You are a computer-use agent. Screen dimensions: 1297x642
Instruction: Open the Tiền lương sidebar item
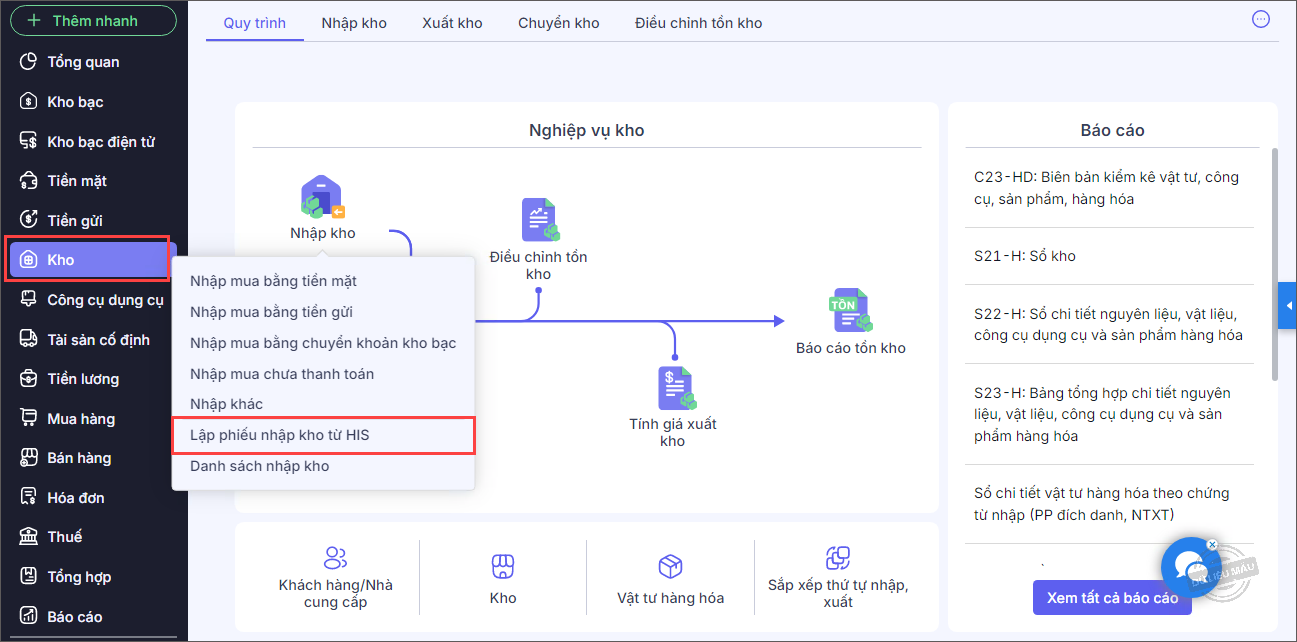point(83,379)
